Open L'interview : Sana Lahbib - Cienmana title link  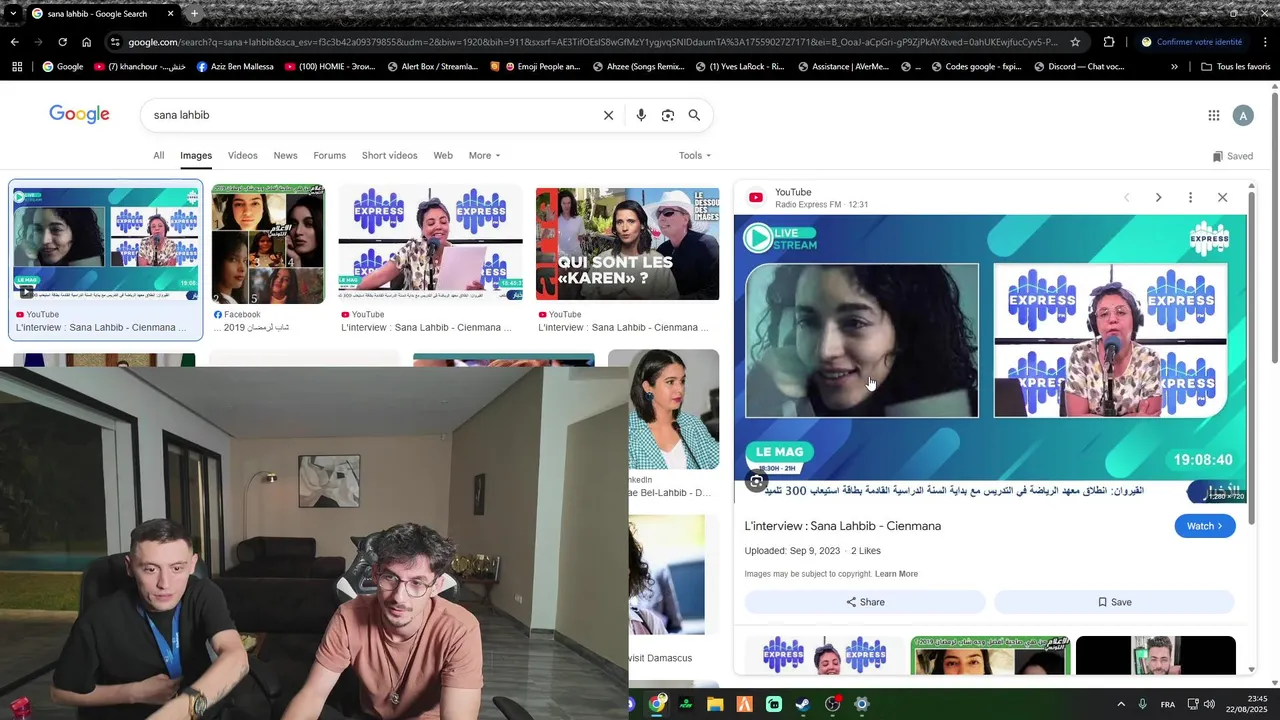pyautogui.click(x=843, y=526)
